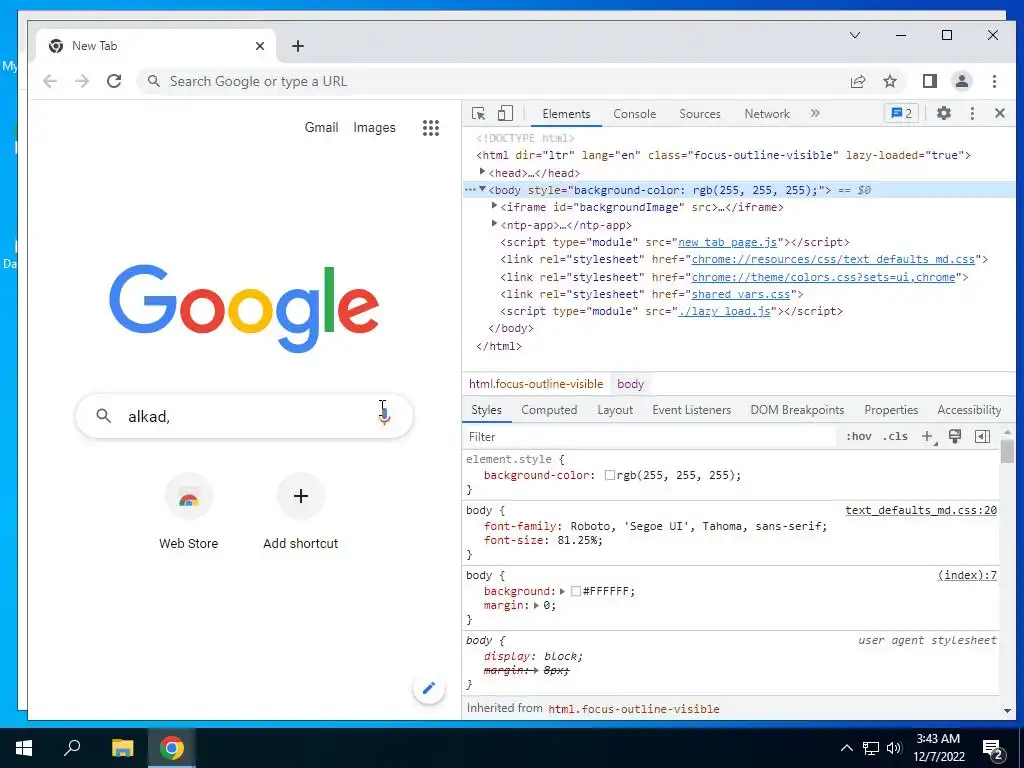Open the Properties tab

pos(891,410)
